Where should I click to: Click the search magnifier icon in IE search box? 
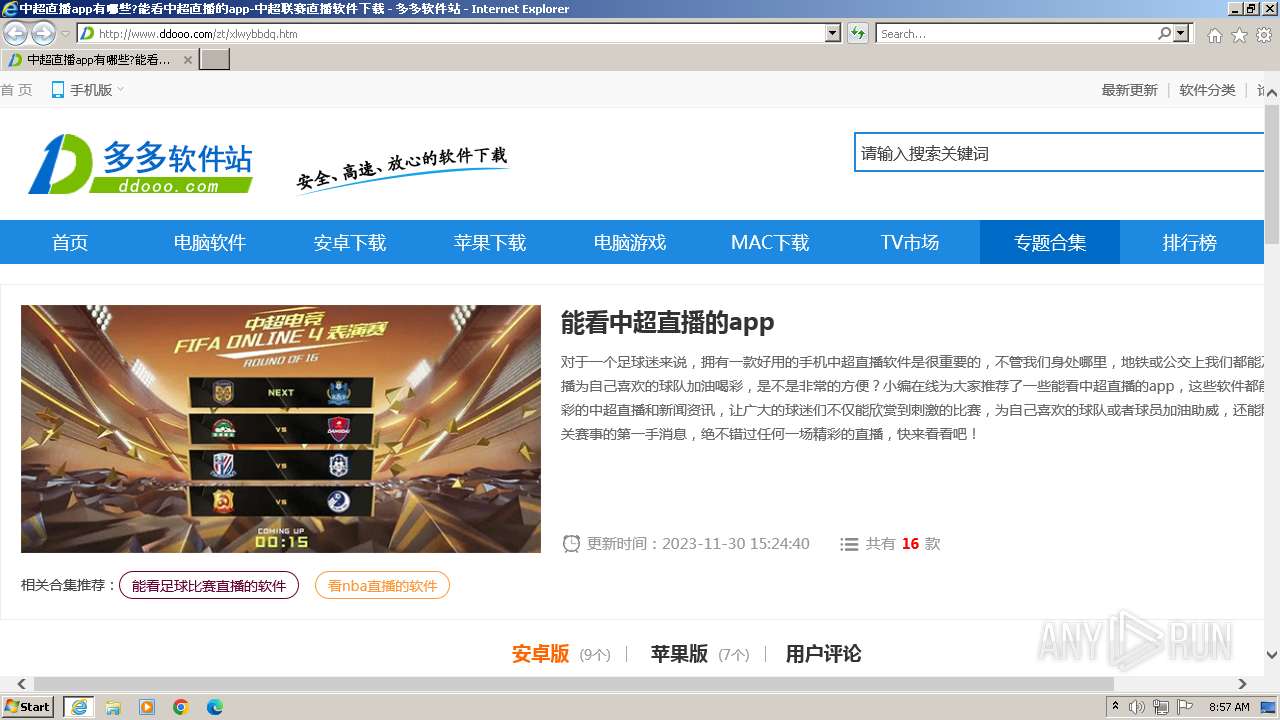1164,33
